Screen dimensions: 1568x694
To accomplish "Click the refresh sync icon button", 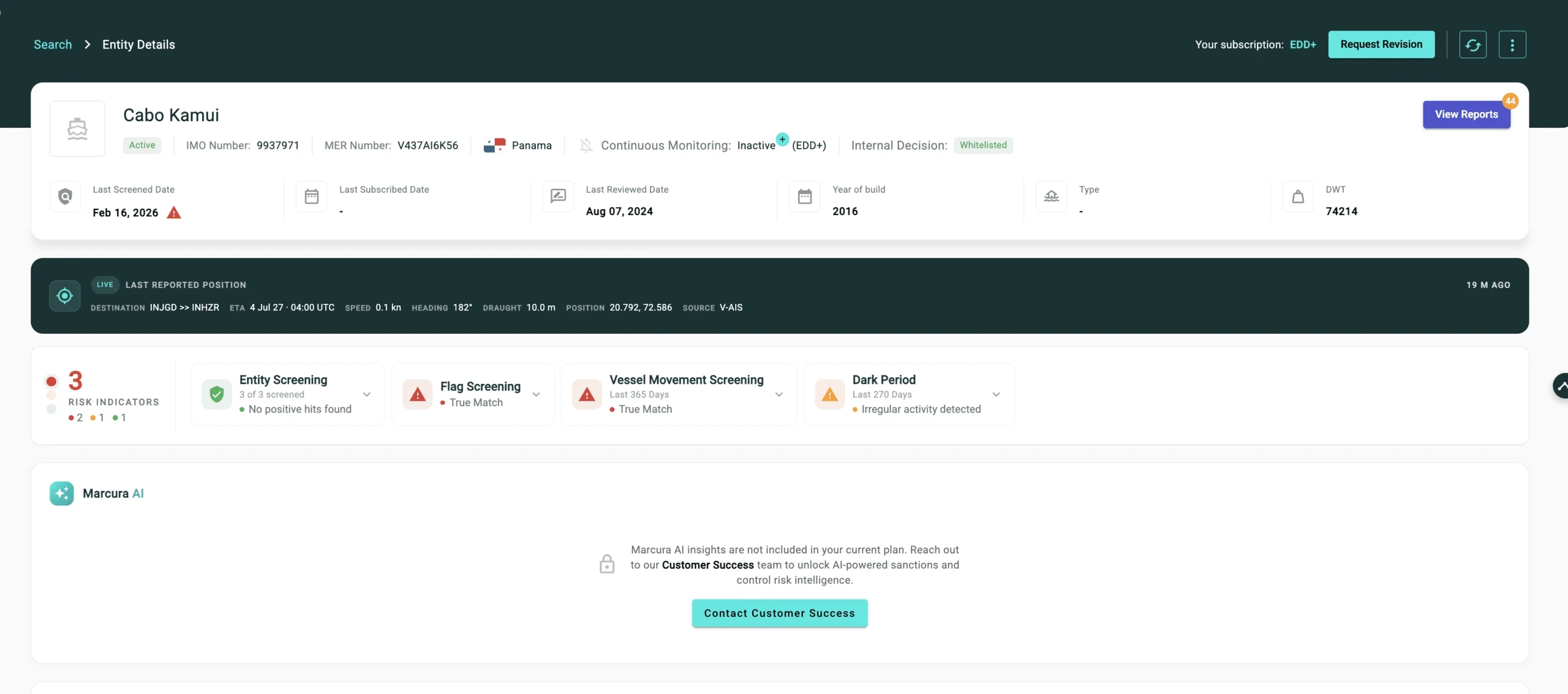I will [x=1472, y=45].
